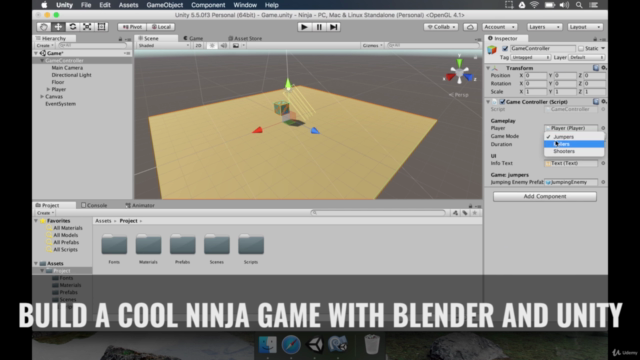Expand the Player object in Hierarchy
The height and width of the screenshot is (360, 640).
(x=48, y=89)
